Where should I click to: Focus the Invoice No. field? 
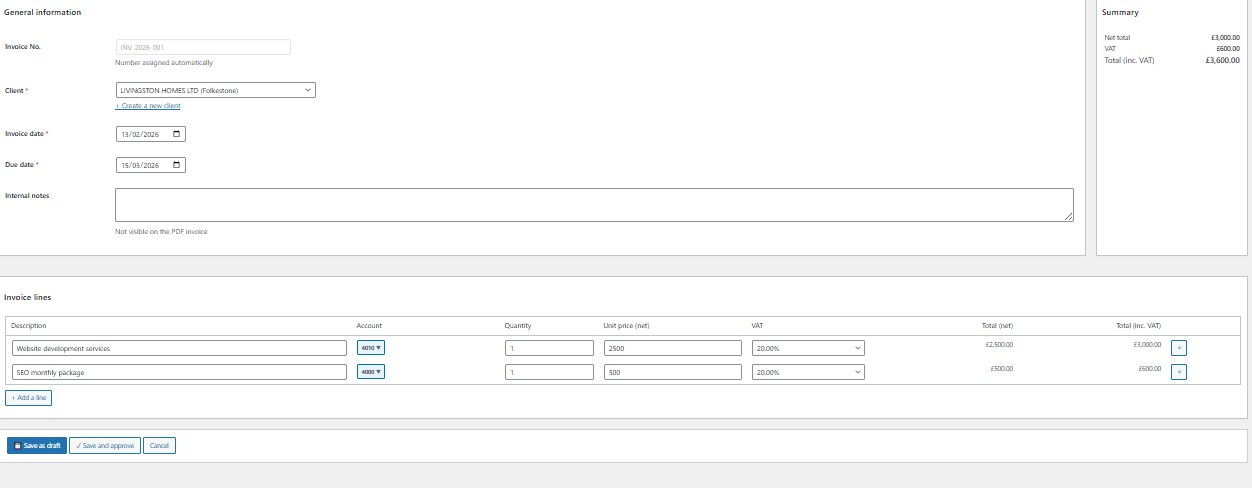click(x=203, y=47)
